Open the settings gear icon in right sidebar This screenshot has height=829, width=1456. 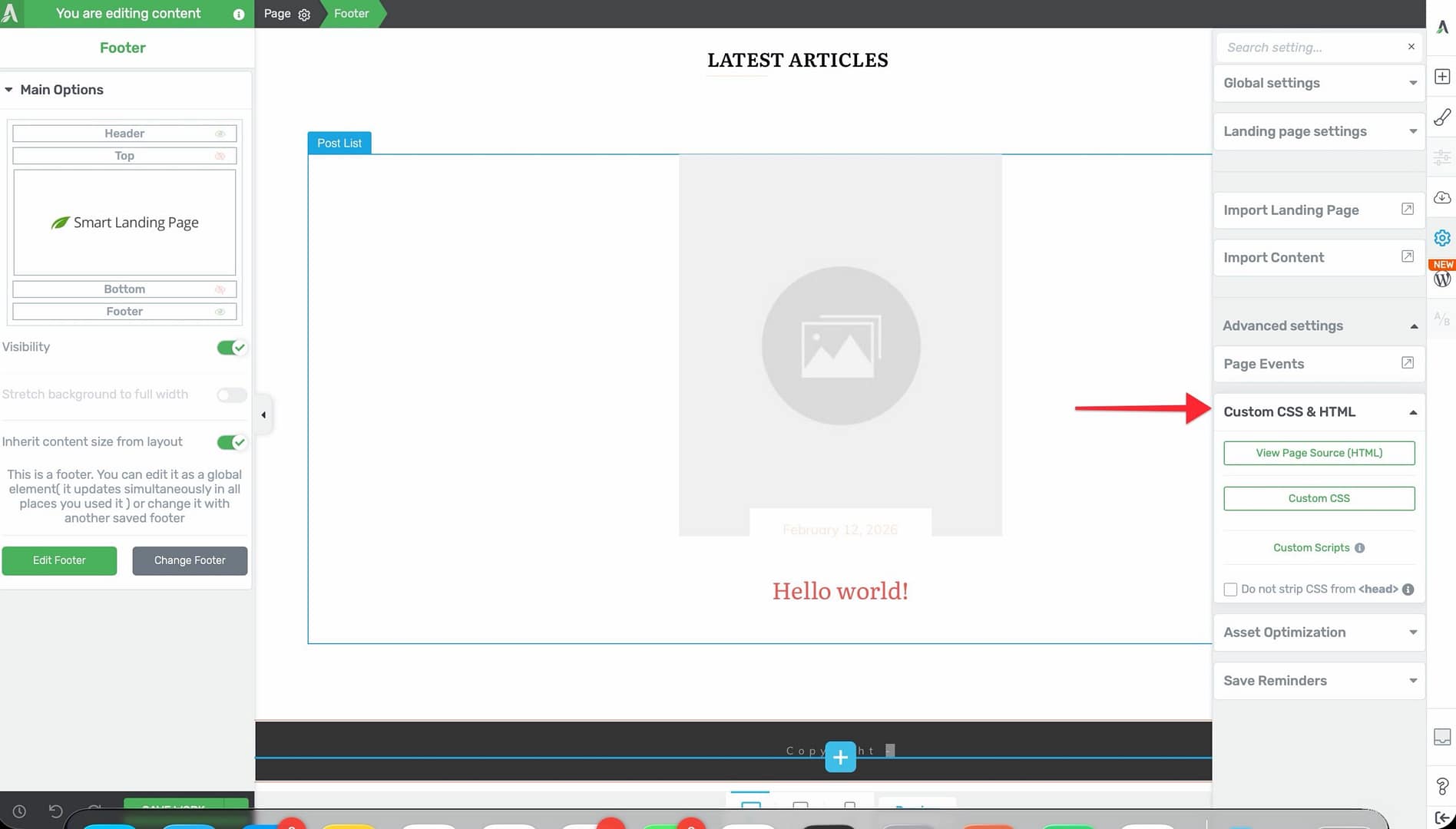1441,238
